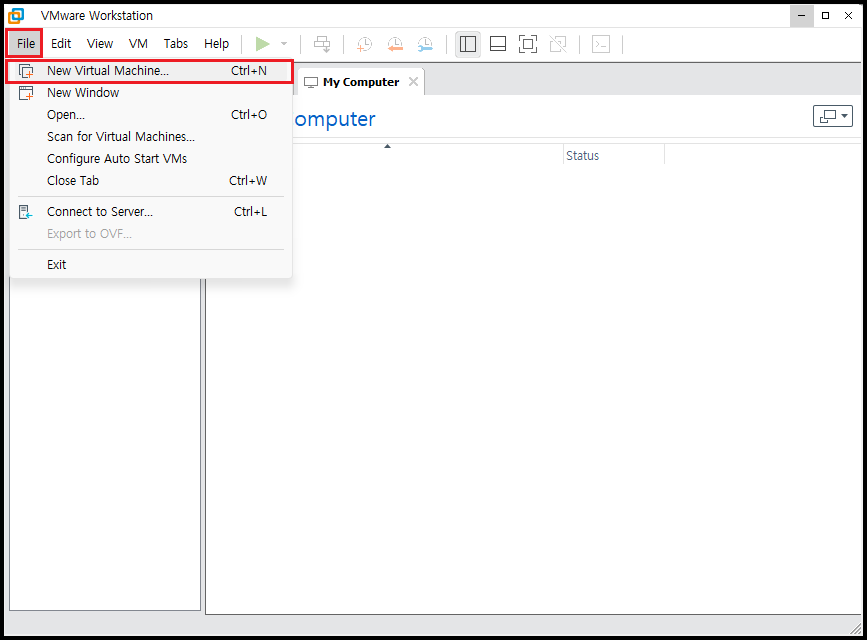867x640 pixels.
Task: Open the Snapshot Manager icon
Action: pyautogui.click(x=425, y=44)
